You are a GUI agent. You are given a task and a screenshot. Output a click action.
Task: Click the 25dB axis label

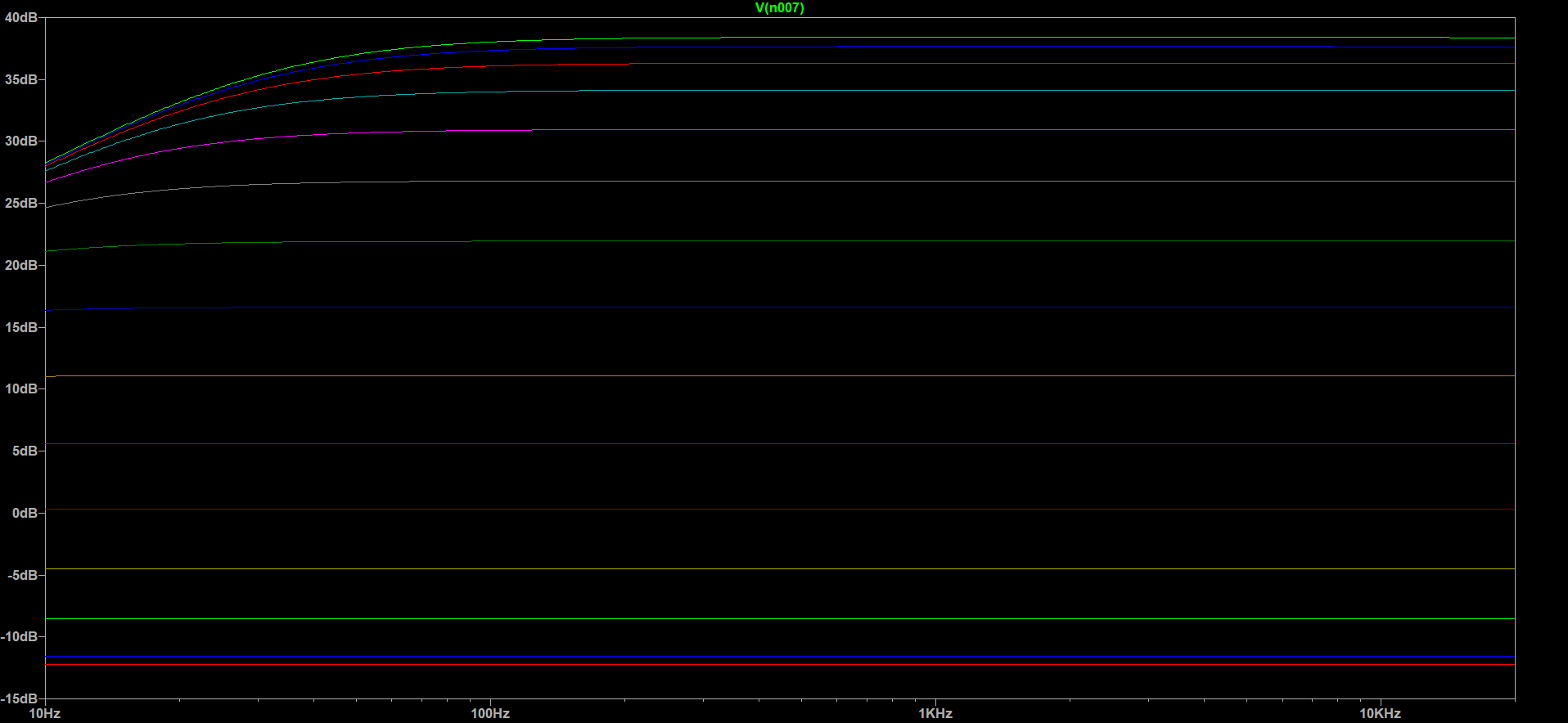click(x=21, y=203)
